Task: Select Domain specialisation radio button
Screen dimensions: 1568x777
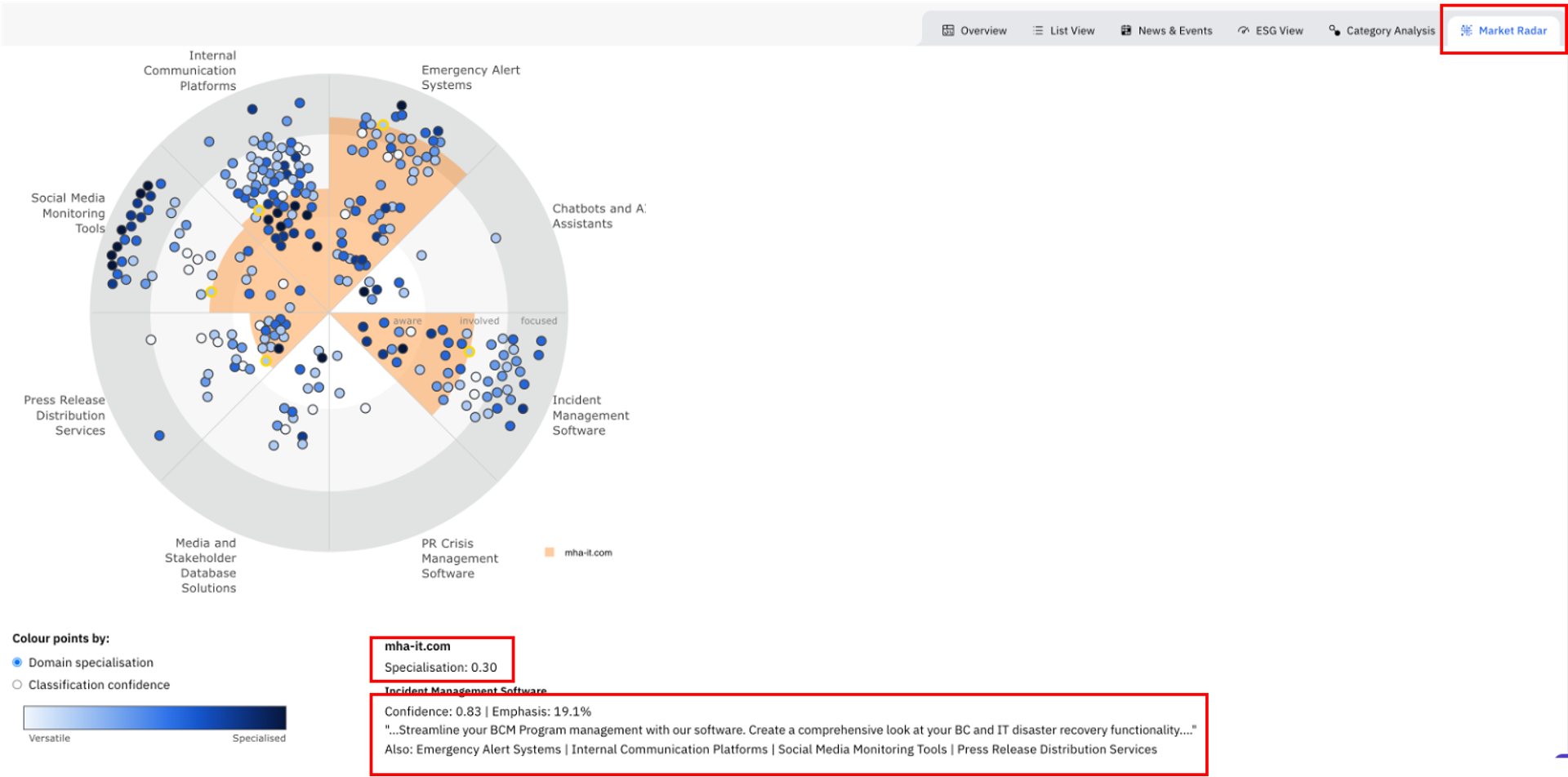Action: 17,662
